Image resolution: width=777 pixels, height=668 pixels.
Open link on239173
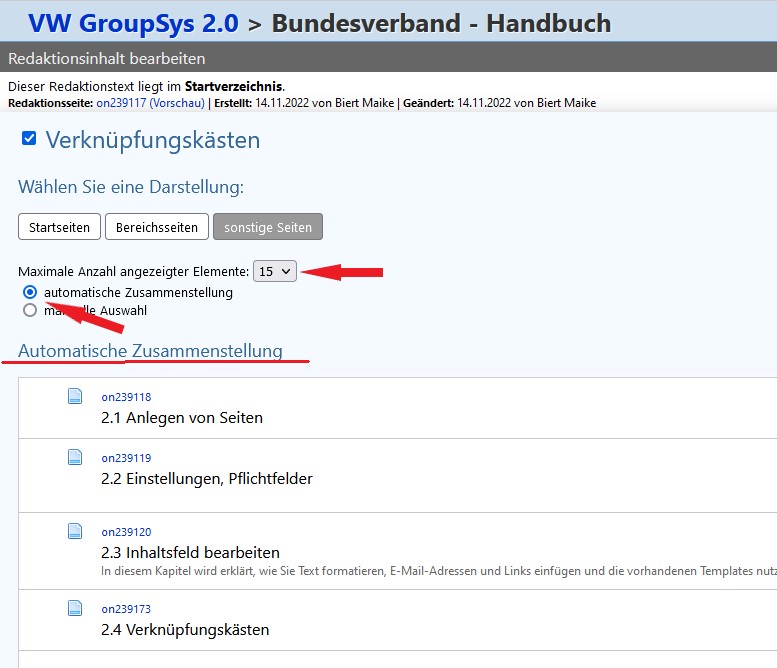pos(126,609)
